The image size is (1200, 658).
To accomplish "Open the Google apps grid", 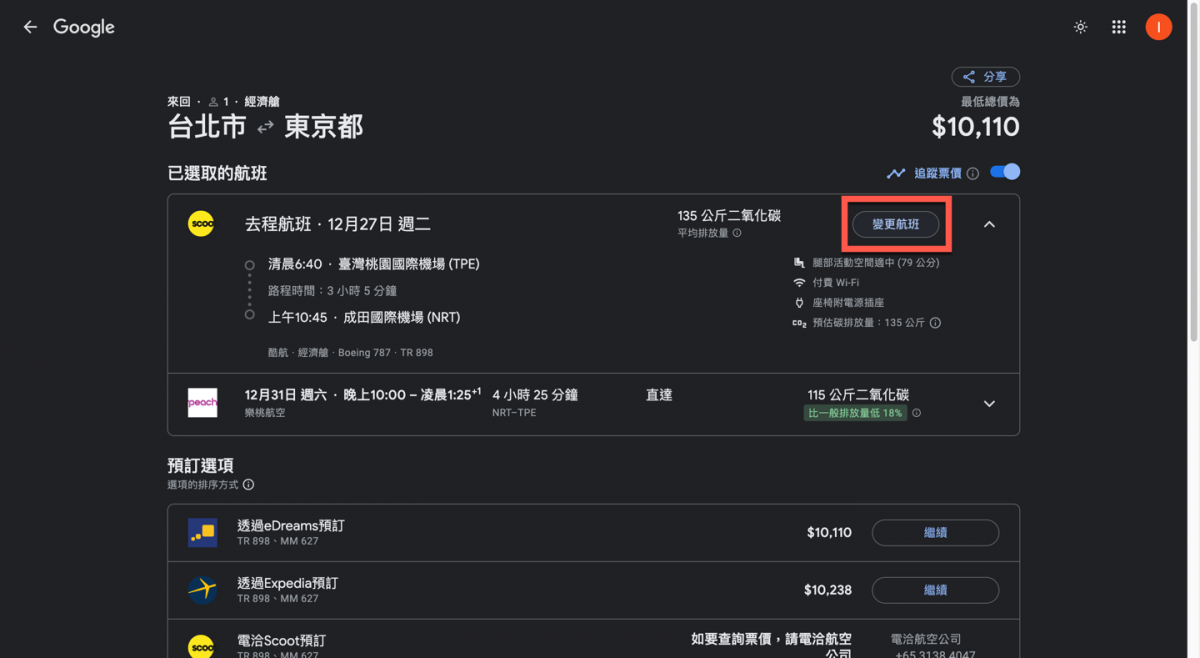I will click(1119, 27).
